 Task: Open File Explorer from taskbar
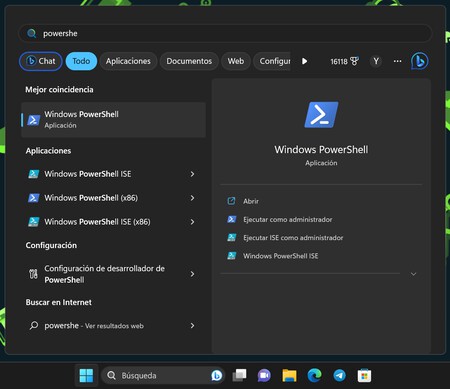289,375
